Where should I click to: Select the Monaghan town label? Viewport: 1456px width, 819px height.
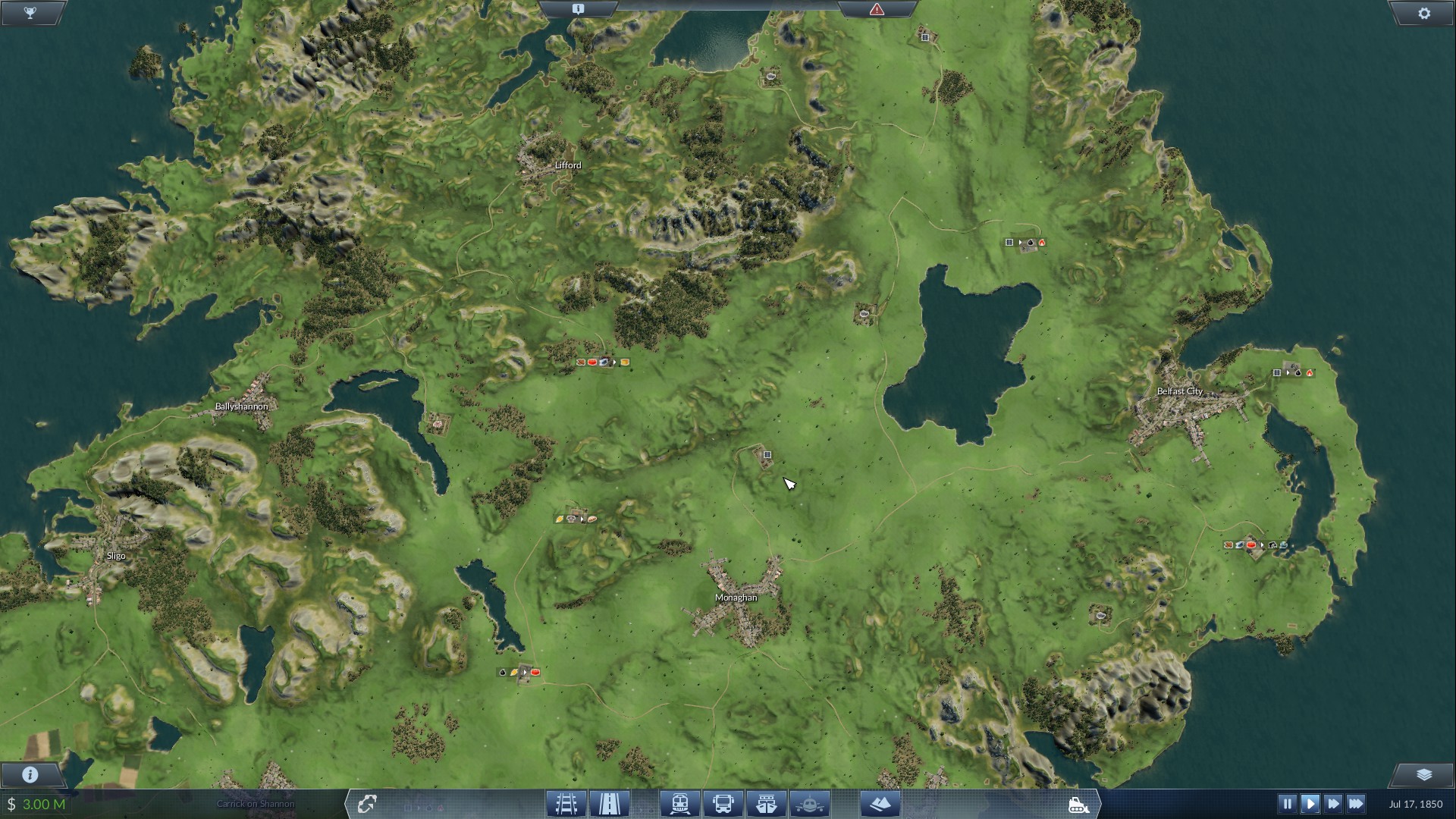click(x=736, y=598)
